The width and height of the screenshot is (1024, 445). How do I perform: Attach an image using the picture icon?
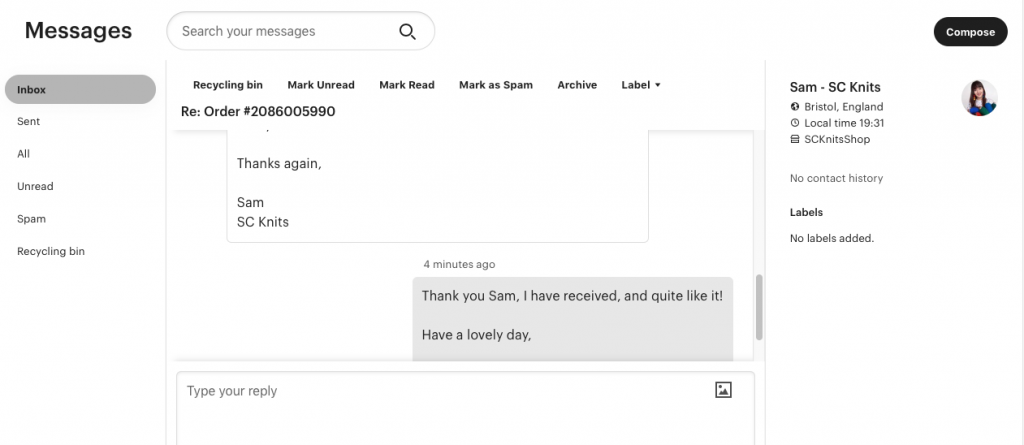pyautogui.click(x=723, y=390)
